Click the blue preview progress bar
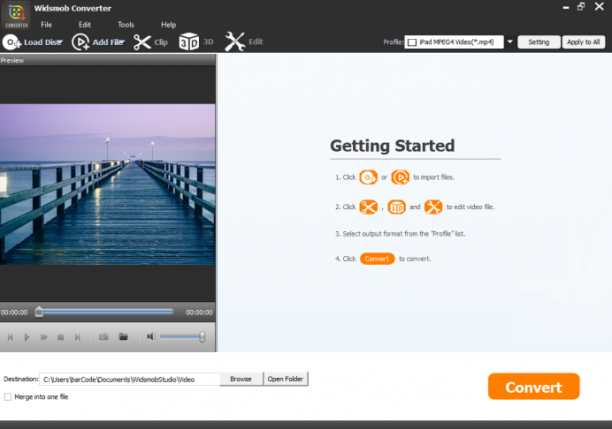The width and height of the screenshot is (612, 429). point(108,312)
